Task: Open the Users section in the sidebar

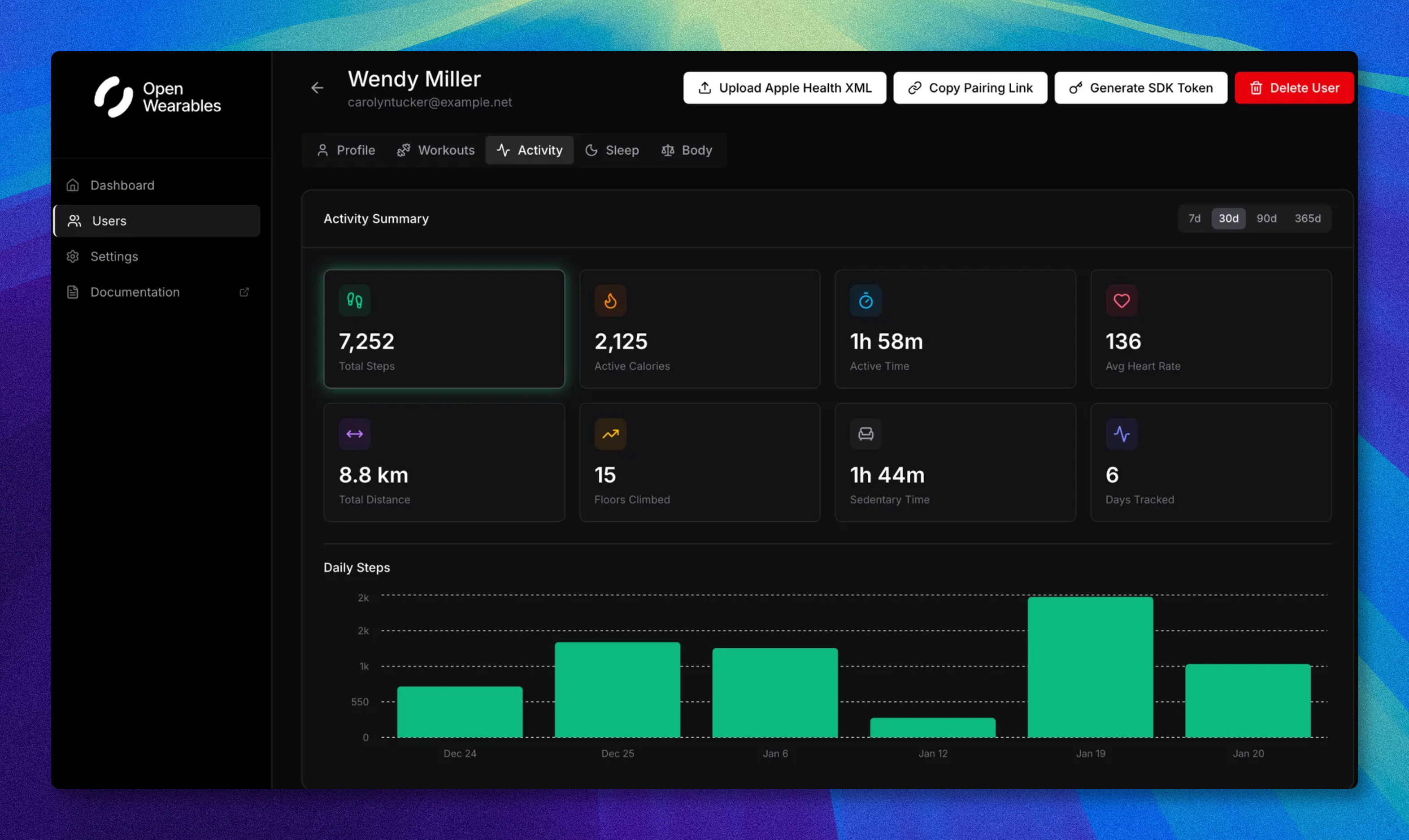Action: point(109,221)
